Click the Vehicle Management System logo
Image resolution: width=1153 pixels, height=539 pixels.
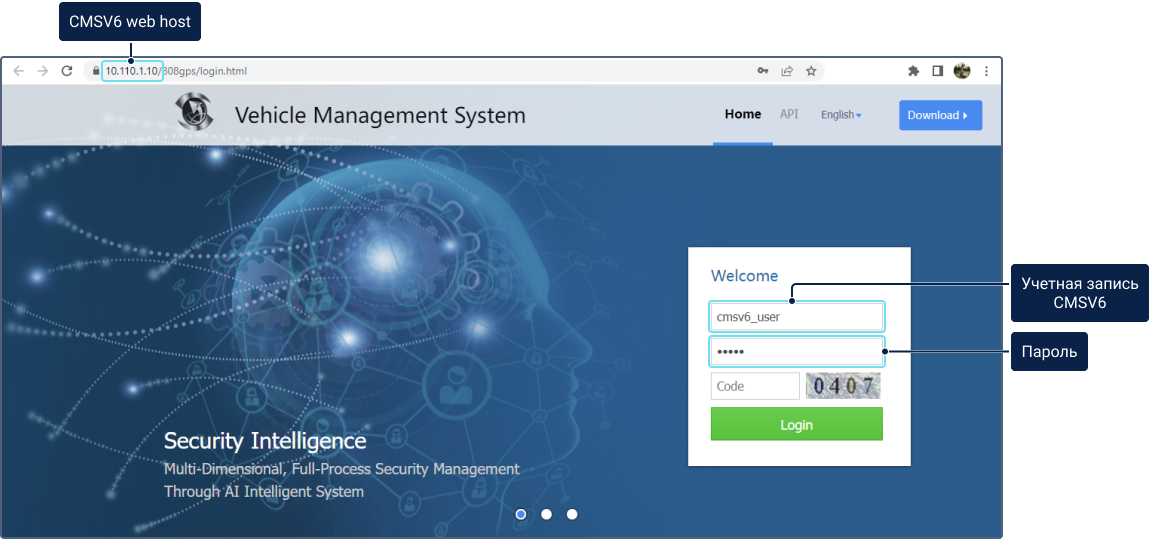pyautogui.click(x=195, y=112)
